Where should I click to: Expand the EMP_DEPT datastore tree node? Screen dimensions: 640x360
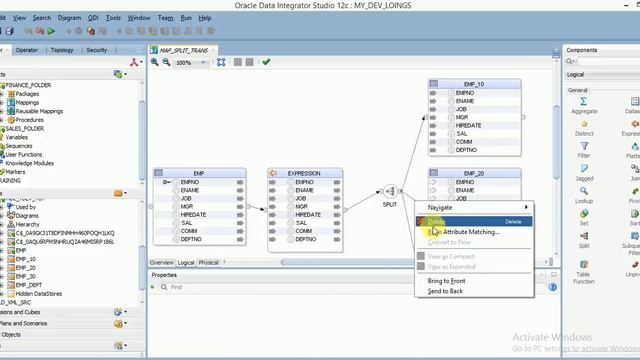click(2, 285)
